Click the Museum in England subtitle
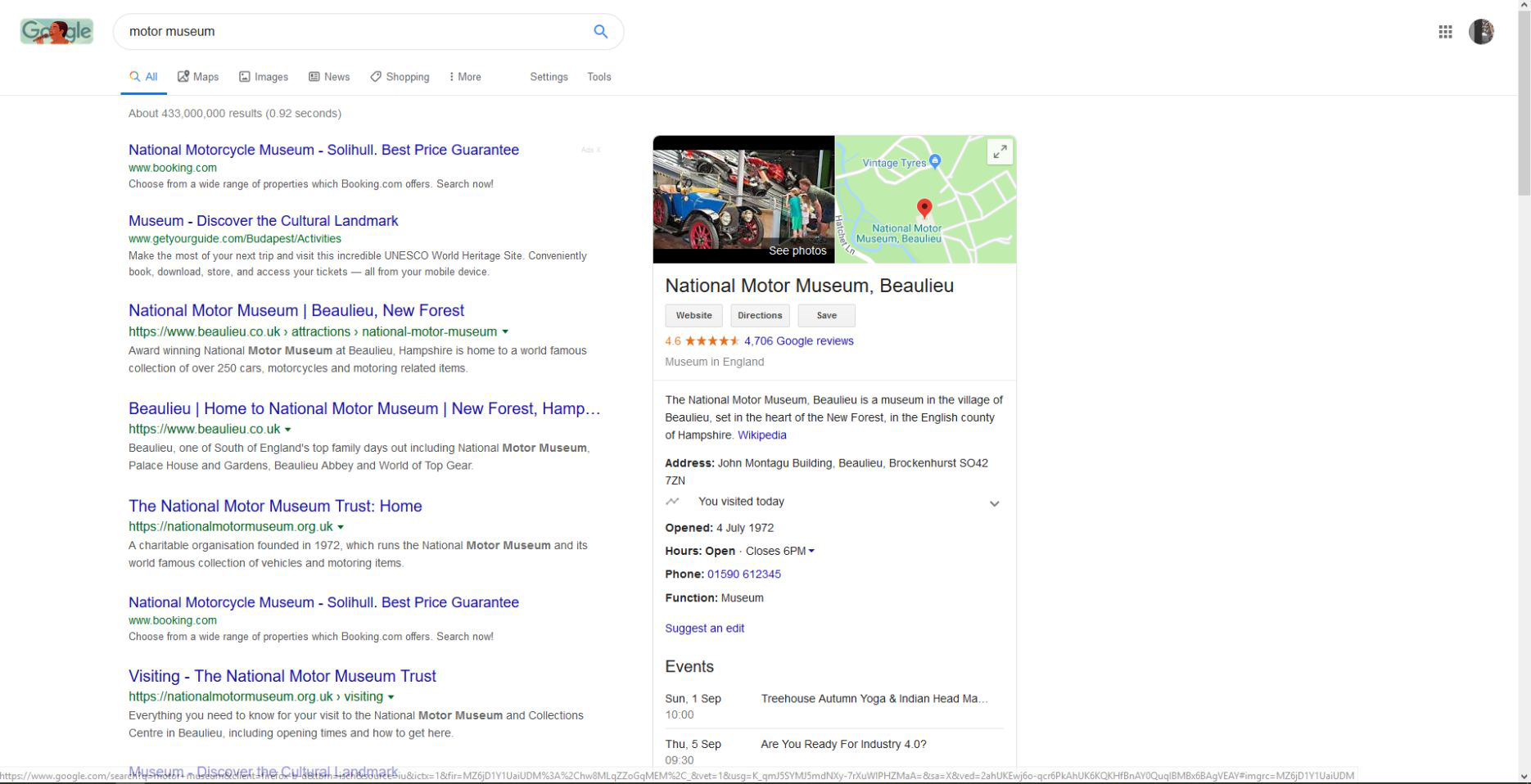Image resolution: width=1531 pixels, height=784 pixels. (x=714, y=362)
